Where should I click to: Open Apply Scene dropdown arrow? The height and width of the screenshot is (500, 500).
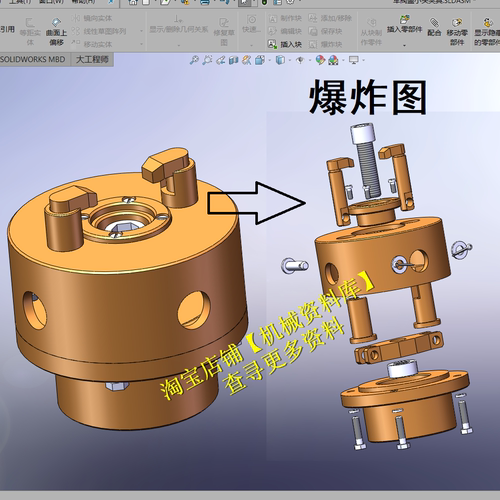click(343, 61)
